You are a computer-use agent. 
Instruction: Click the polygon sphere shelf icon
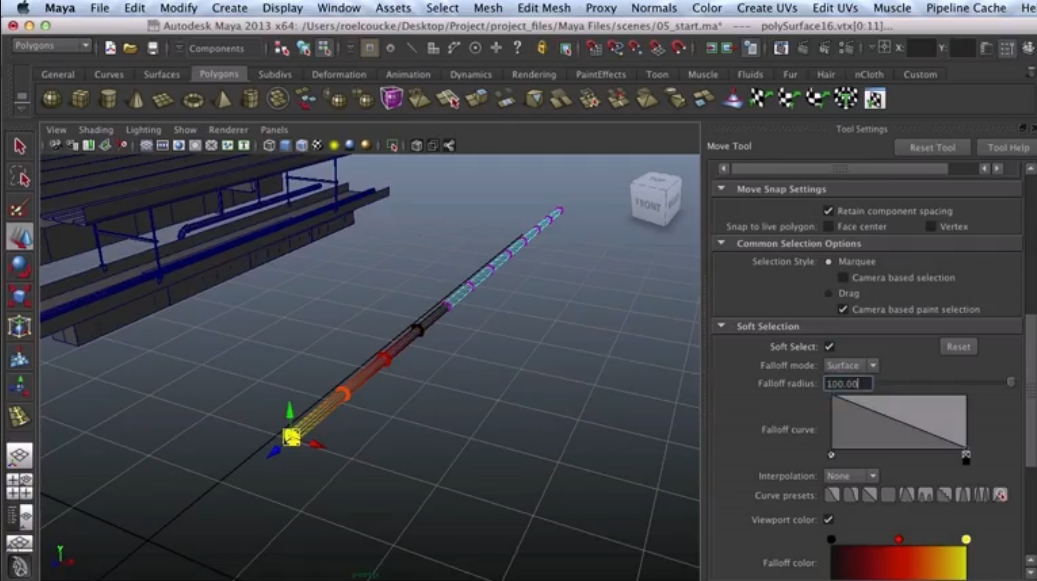[x=52, y=99]
